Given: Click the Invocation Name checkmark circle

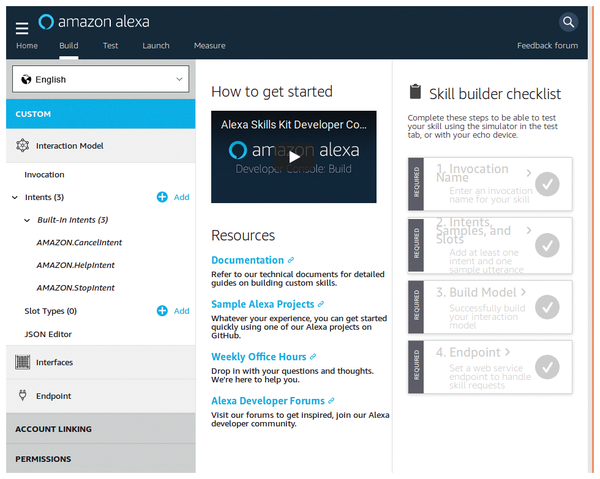Looking at the screenshot, I should (x=547, y=184).
